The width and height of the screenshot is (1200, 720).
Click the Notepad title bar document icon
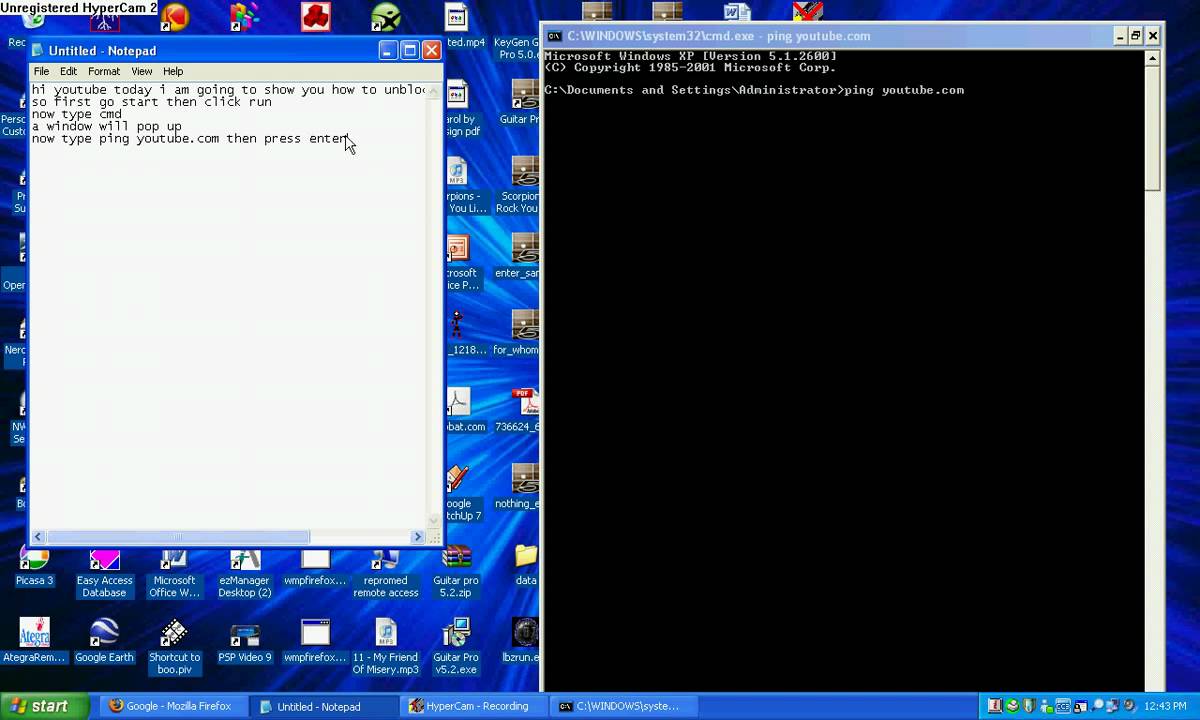[38, 51]
